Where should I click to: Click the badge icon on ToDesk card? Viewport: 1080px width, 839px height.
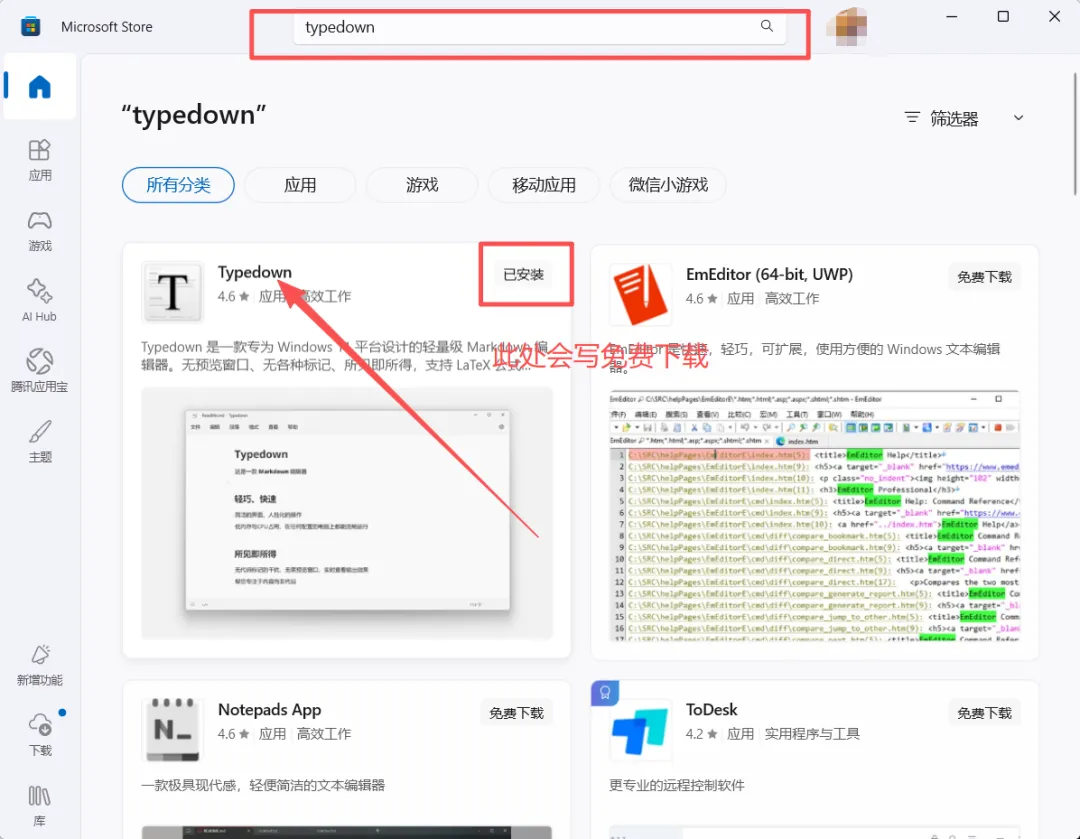(605, 692)
